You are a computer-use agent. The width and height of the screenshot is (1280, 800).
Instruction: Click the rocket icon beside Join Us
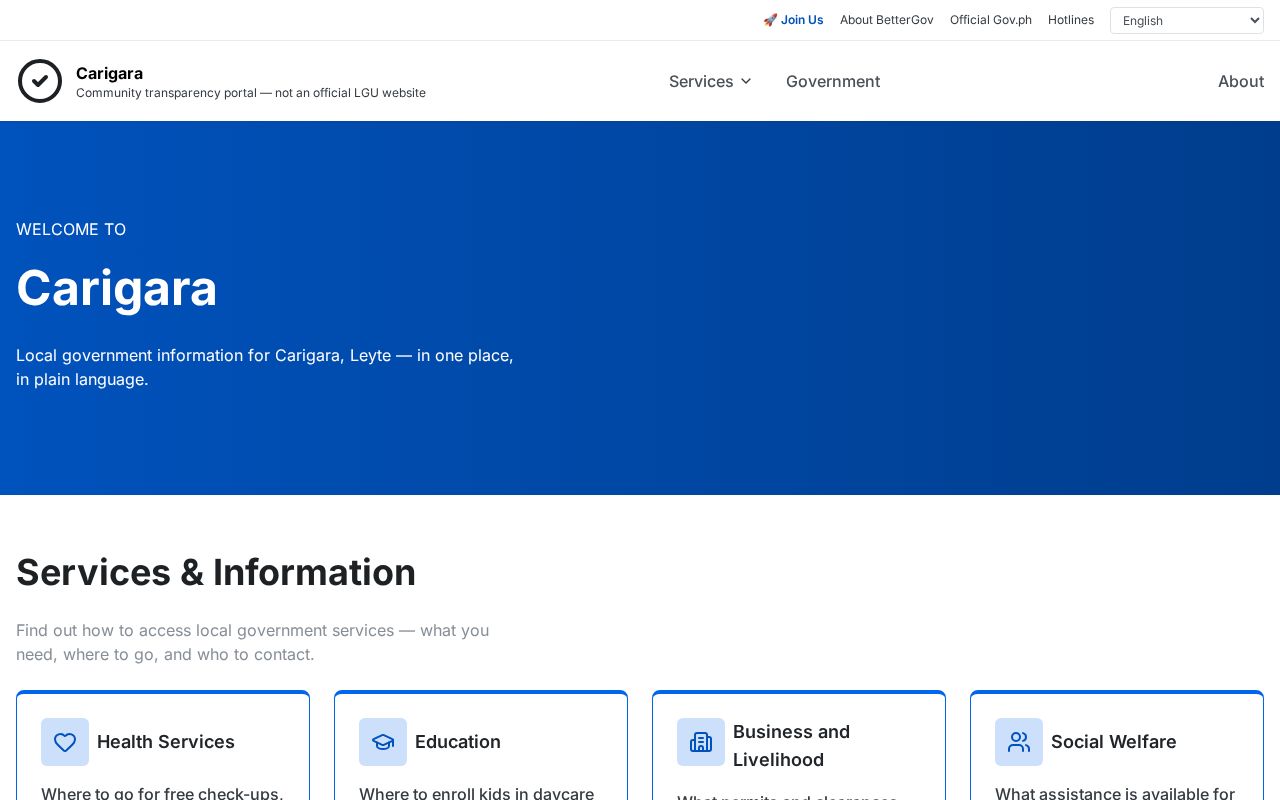click(x=770, y=20)
